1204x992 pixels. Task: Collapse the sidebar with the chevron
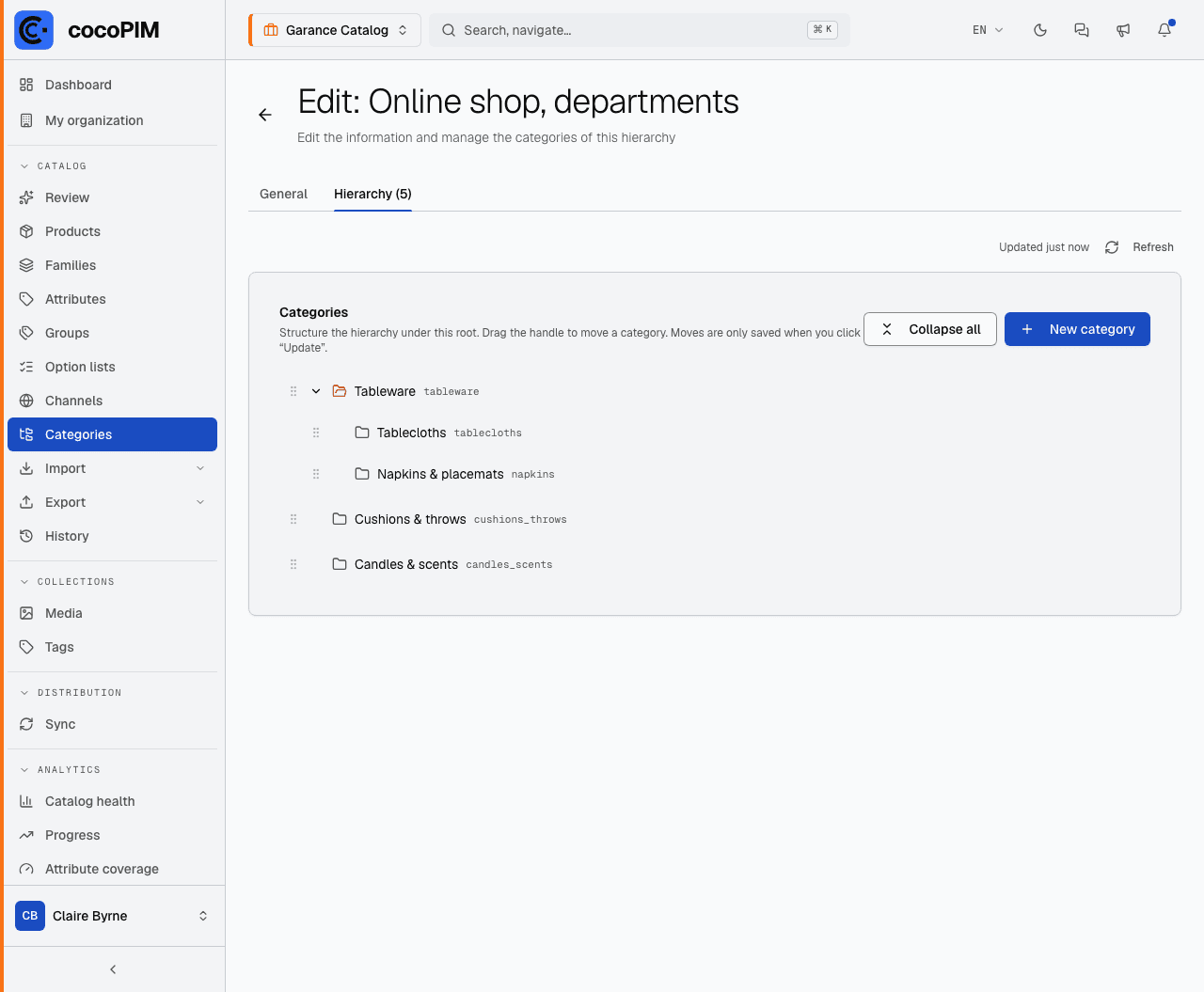[x=113, y=969]
